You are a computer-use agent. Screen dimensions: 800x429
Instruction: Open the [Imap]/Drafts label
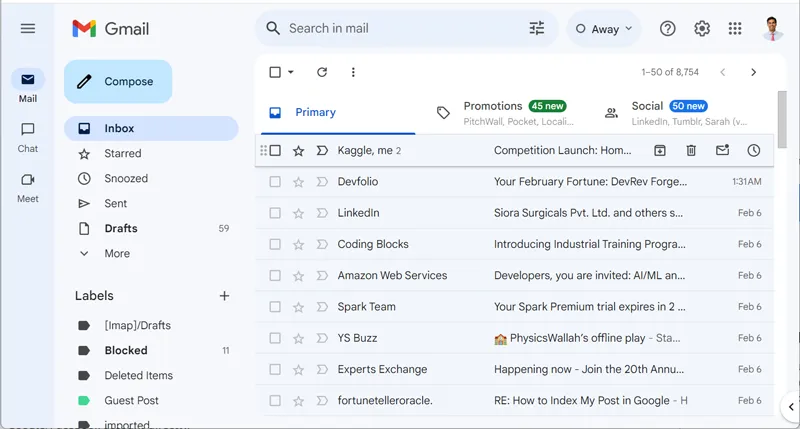(151, 325)
